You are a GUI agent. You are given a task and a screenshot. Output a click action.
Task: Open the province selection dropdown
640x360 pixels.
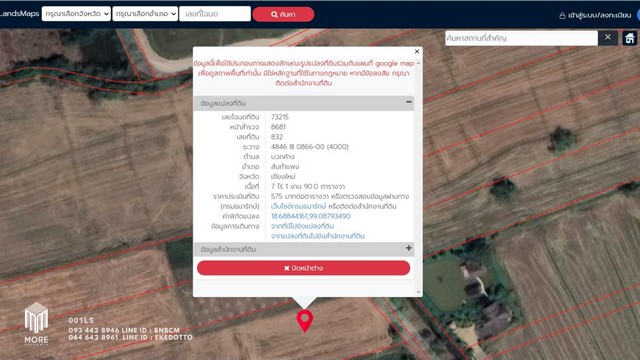76,14
